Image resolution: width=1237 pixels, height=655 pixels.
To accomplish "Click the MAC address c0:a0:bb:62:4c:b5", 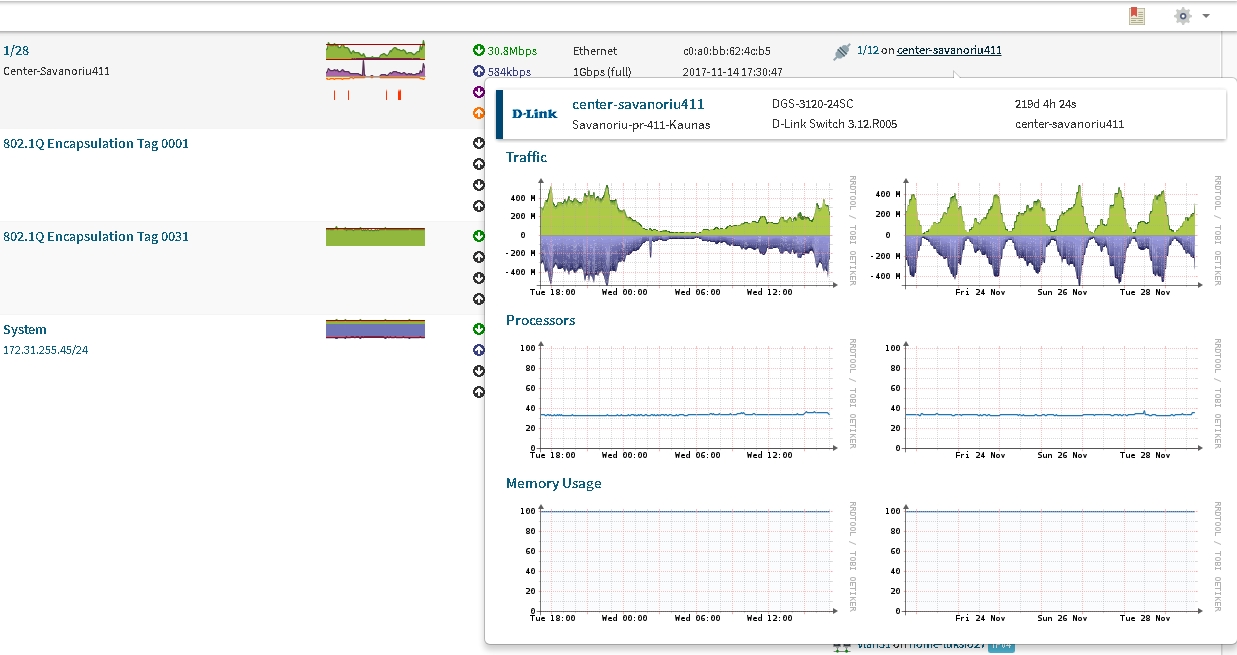I will pyautogui.click(x=727, y=50).
